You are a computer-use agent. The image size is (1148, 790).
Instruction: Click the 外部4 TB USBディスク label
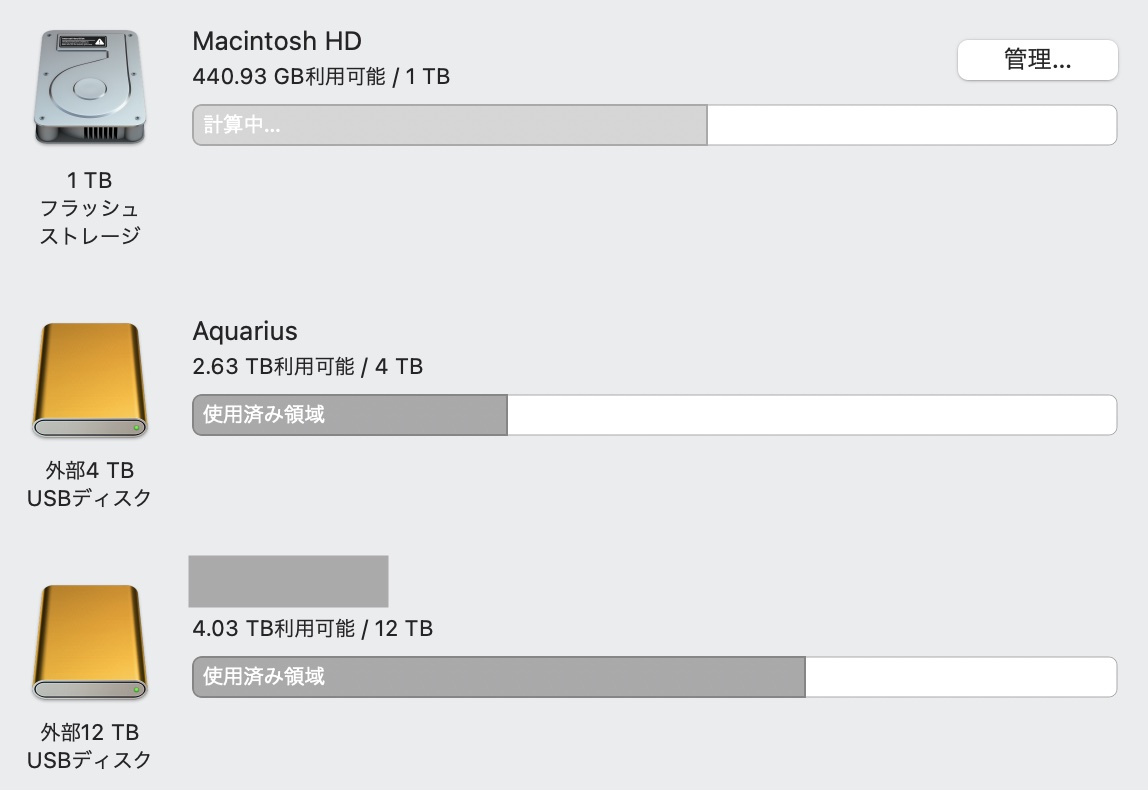click(x=89, y=484)
